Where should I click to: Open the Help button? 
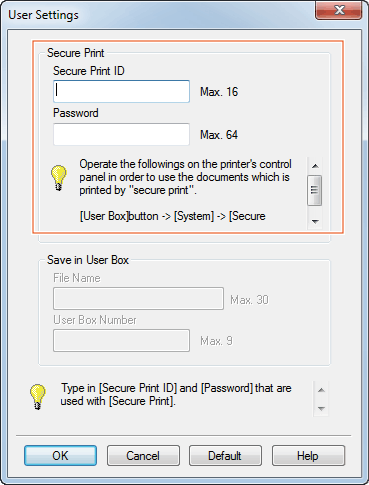click(x=308, y=456)
